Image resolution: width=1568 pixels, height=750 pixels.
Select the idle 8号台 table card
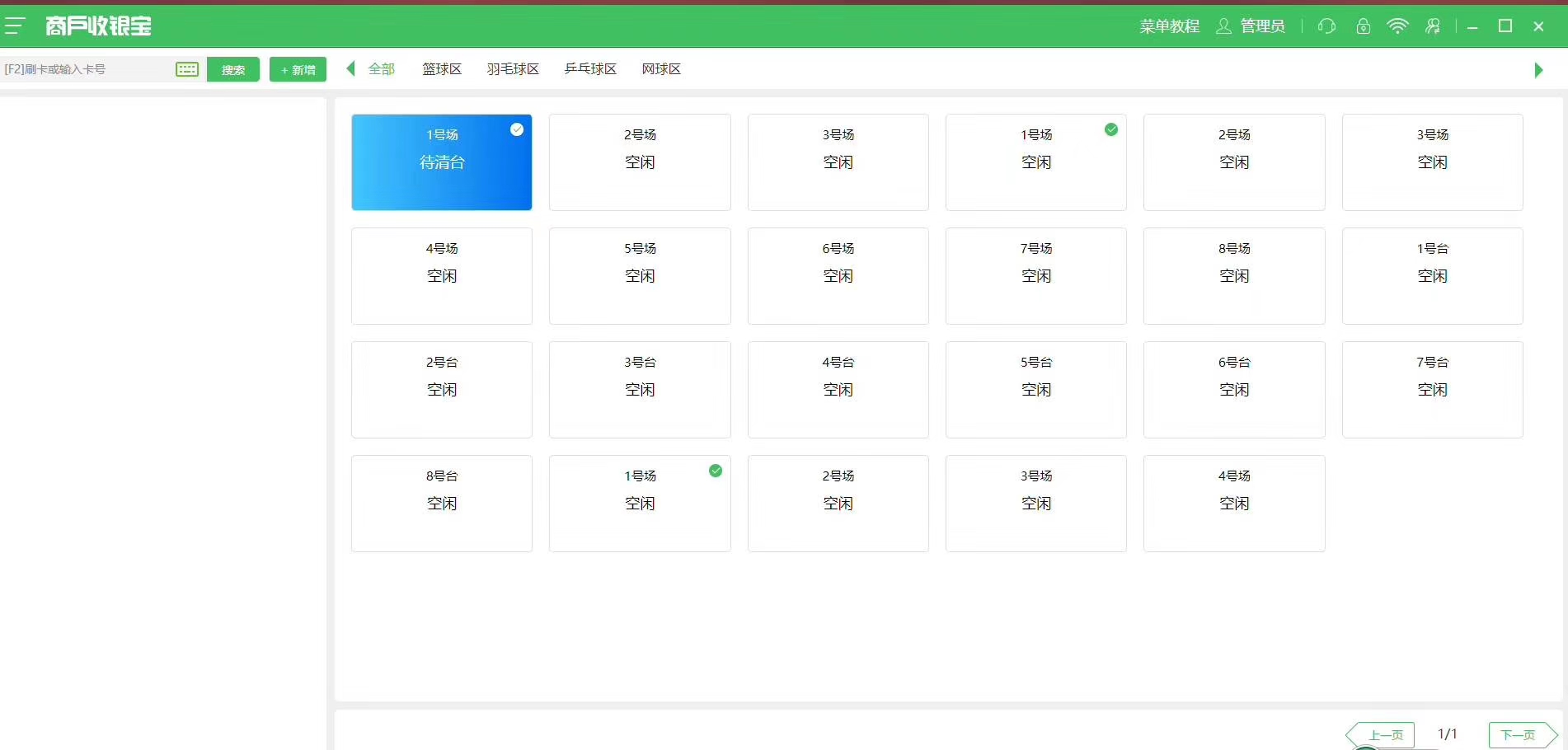(x=442, y=504)
